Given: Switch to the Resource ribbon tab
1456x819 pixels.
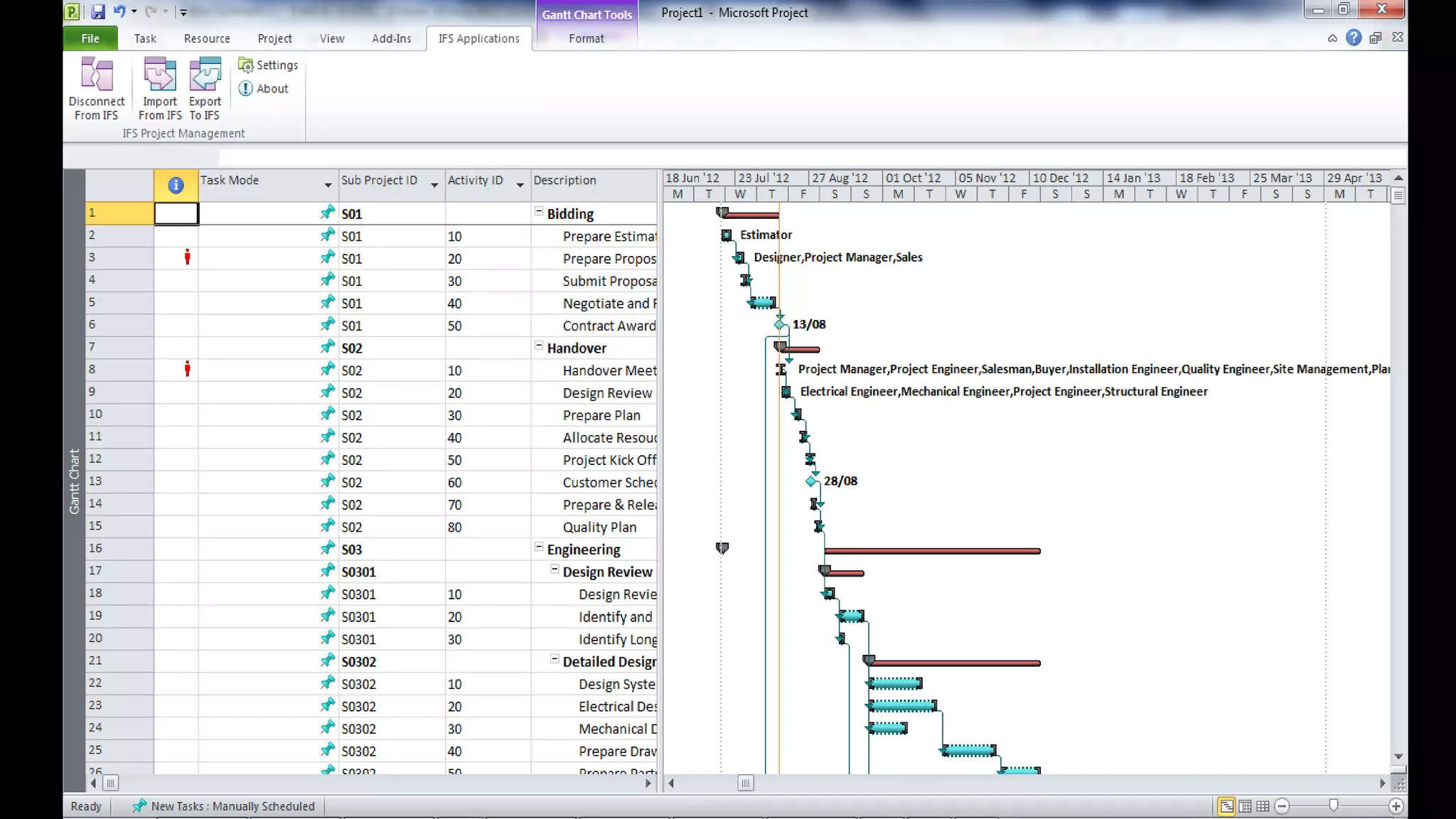Looking at the screenshot, I should coord(207,38).
